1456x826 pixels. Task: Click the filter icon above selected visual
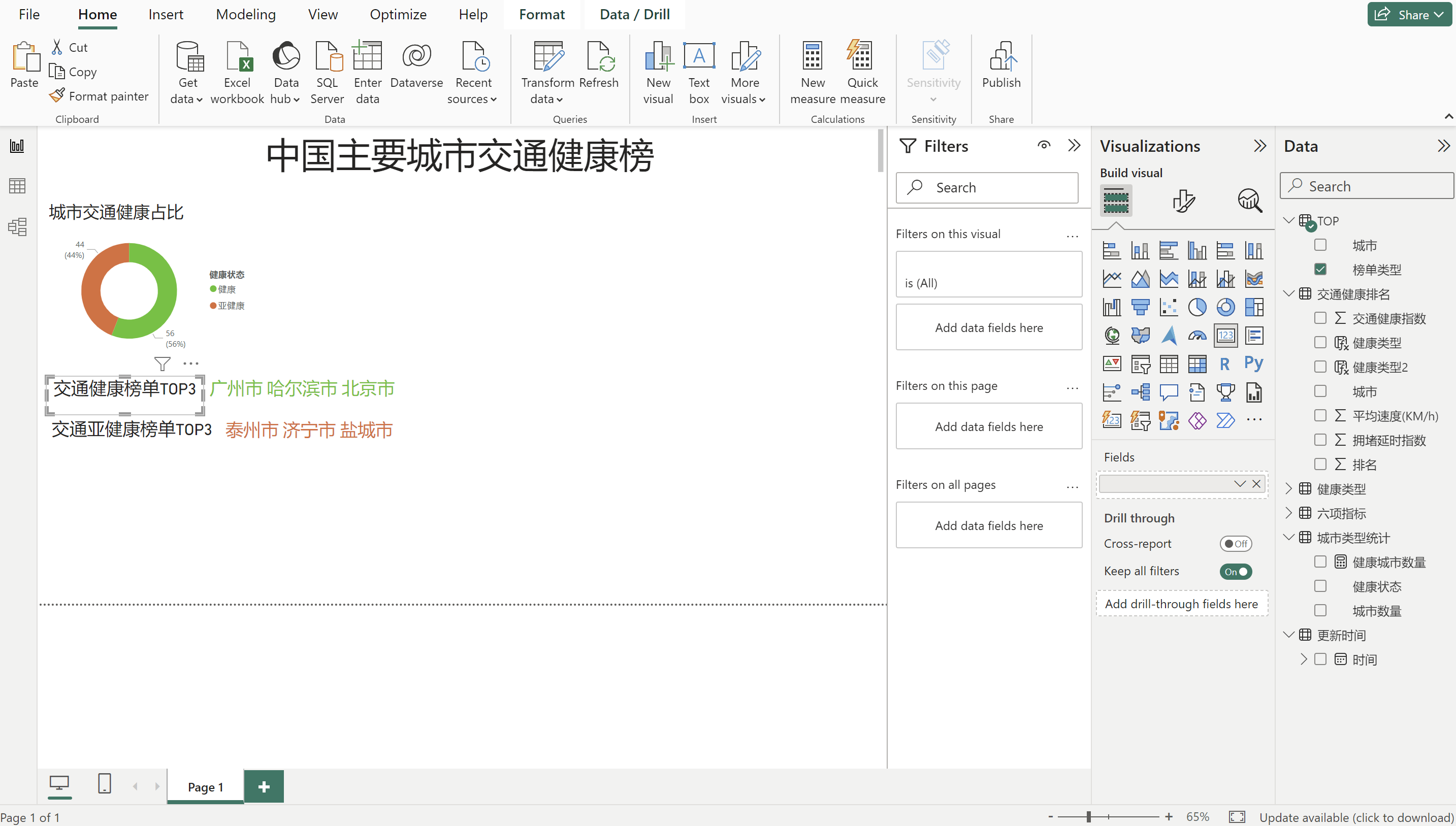(163, 363)
